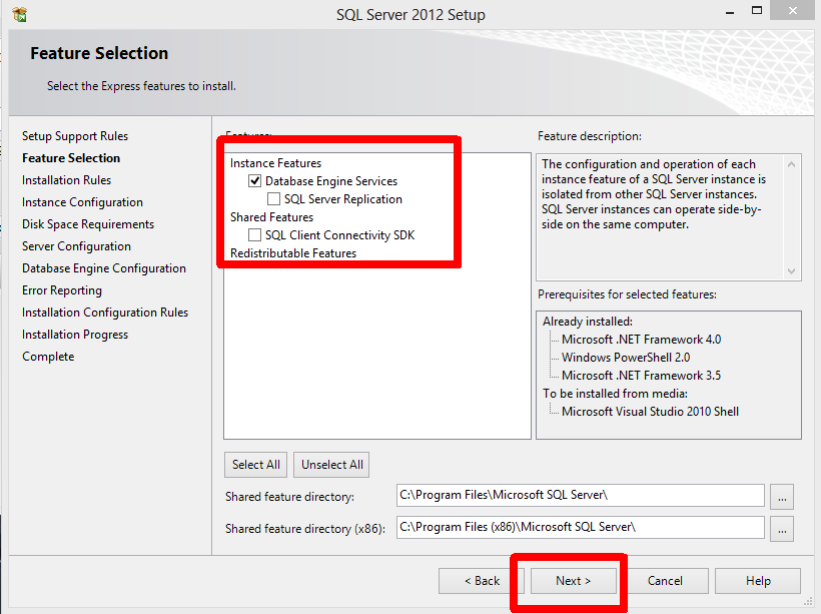Browse for Shared feature directory
821x614 pixels.
pyautogui.click(x=782, y=497)
